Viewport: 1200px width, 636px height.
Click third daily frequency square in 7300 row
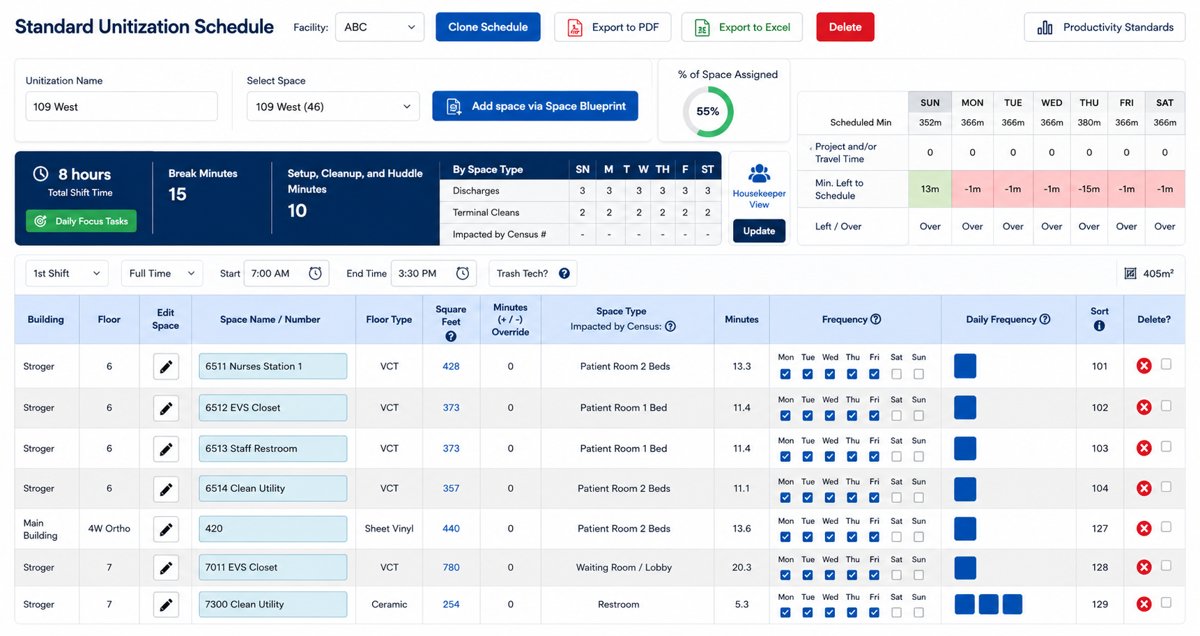[x=1012, y=604]
